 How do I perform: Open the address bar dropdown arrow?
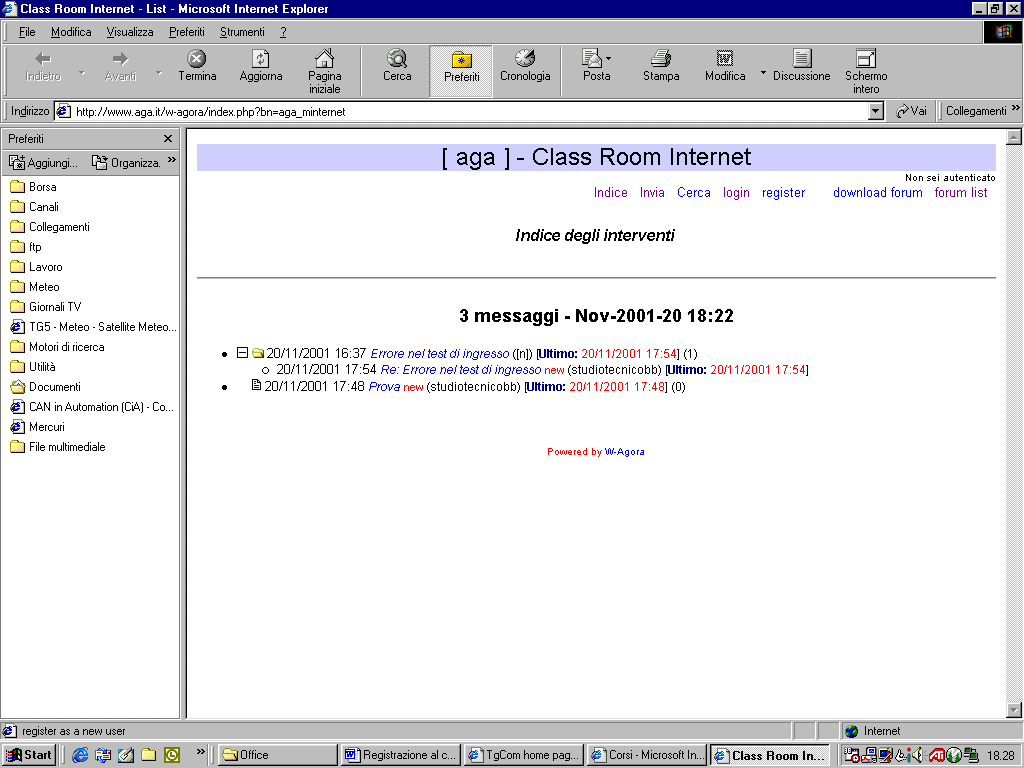876,112
